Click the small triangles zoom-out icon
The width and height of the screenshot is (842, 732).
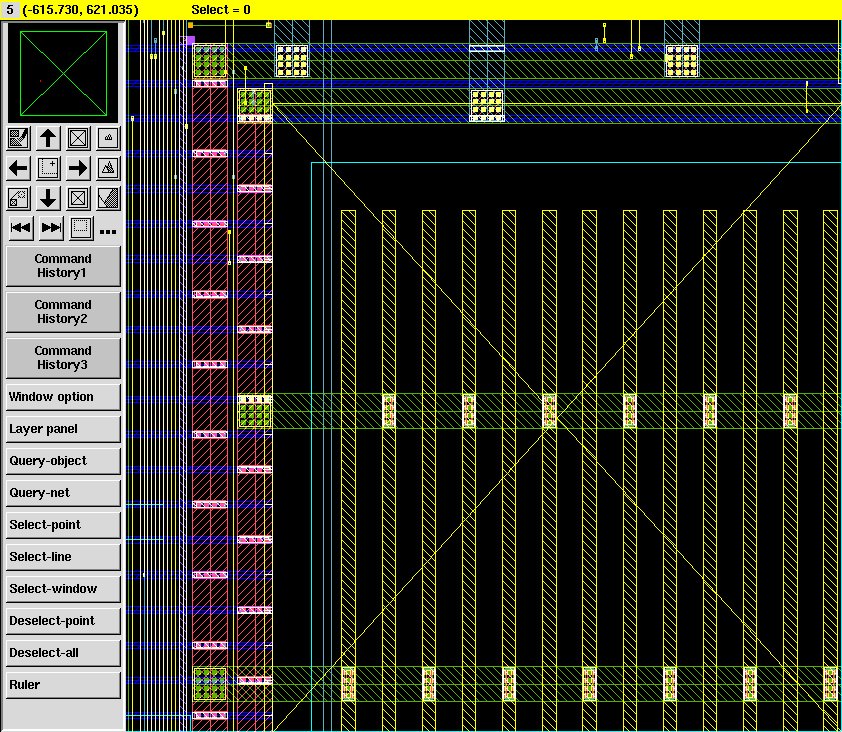point(109,138)
